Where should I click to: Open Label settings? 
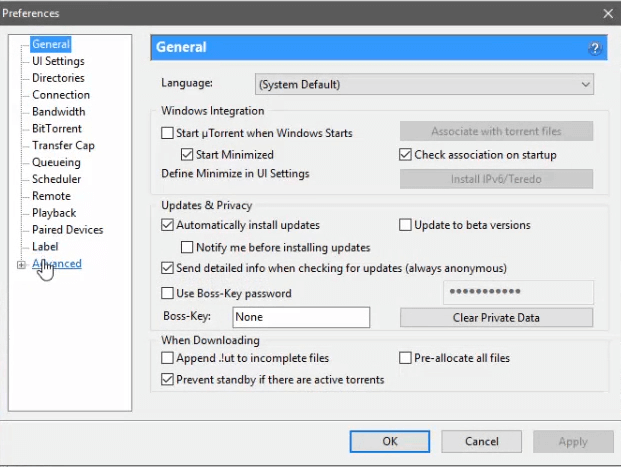45,247
